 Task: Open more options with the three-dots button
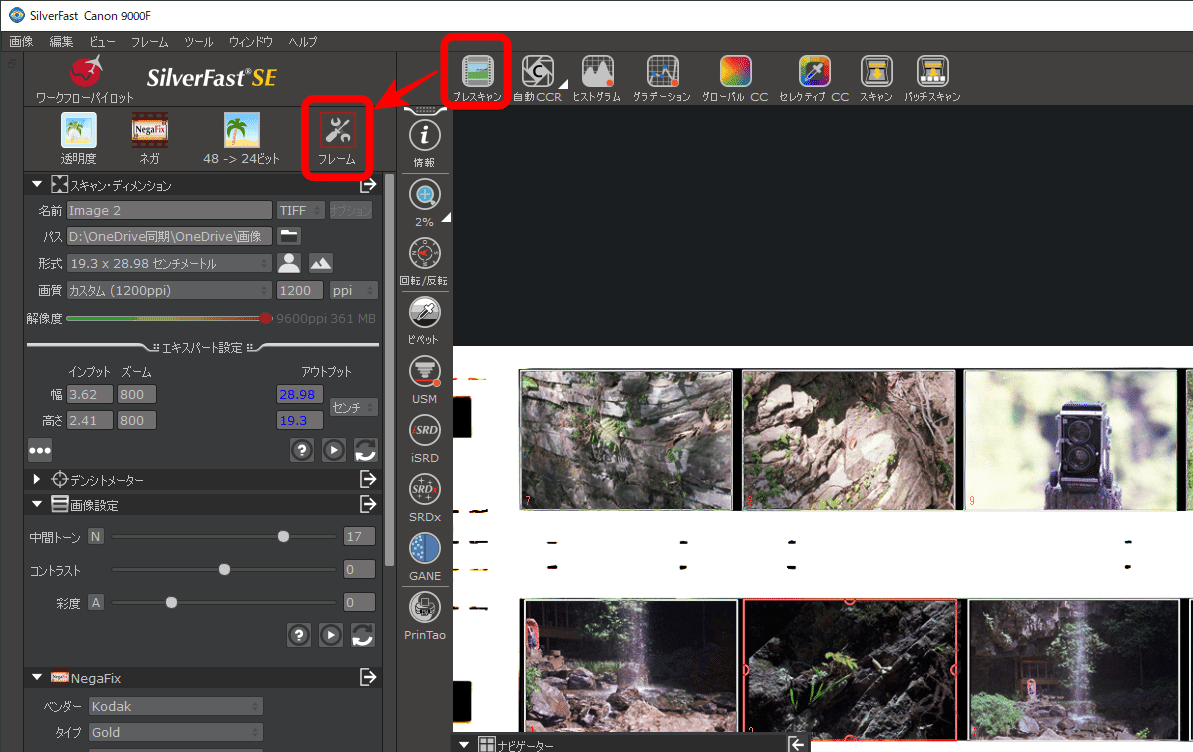(x=40, y=450)
